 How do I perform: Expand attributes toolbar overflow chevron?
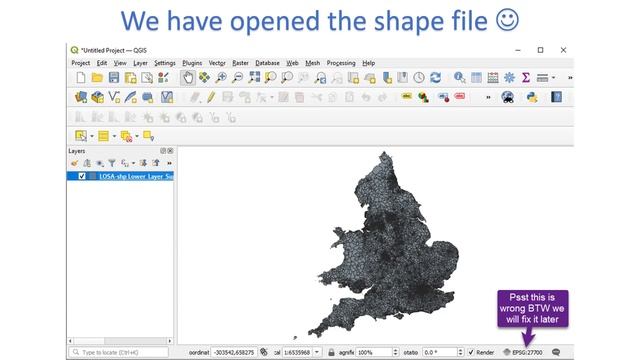click(x=570, y=78)
